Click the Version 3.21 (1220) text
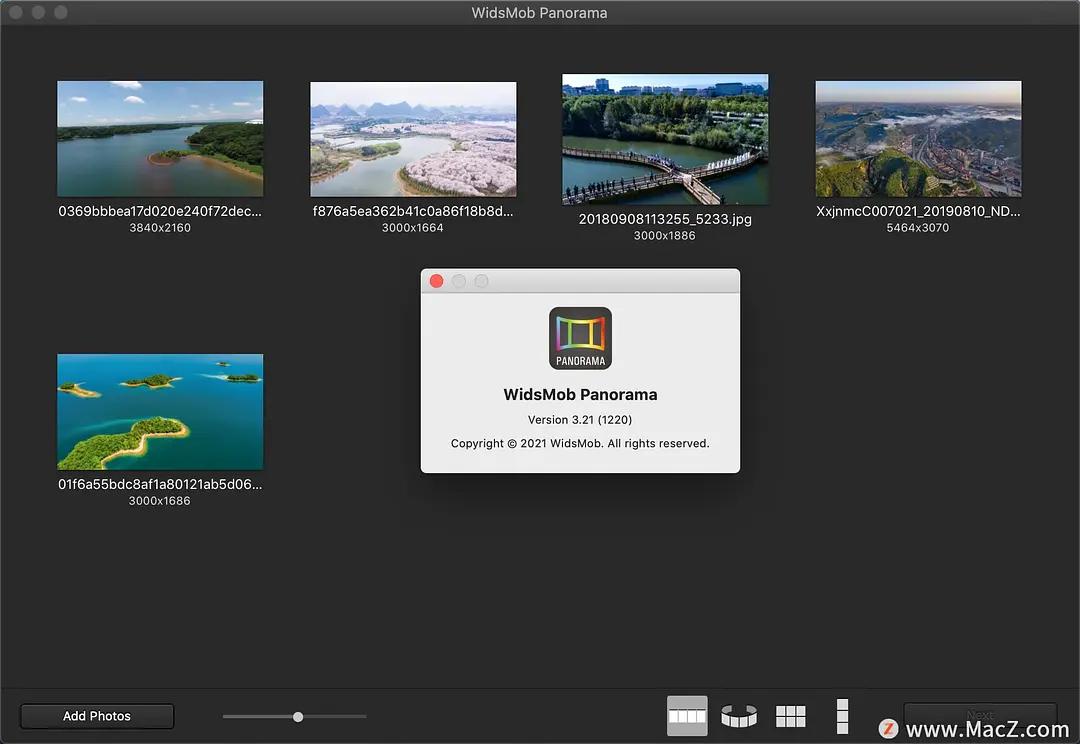Screen dimensions: 1080x744 (x=580, y=420)
